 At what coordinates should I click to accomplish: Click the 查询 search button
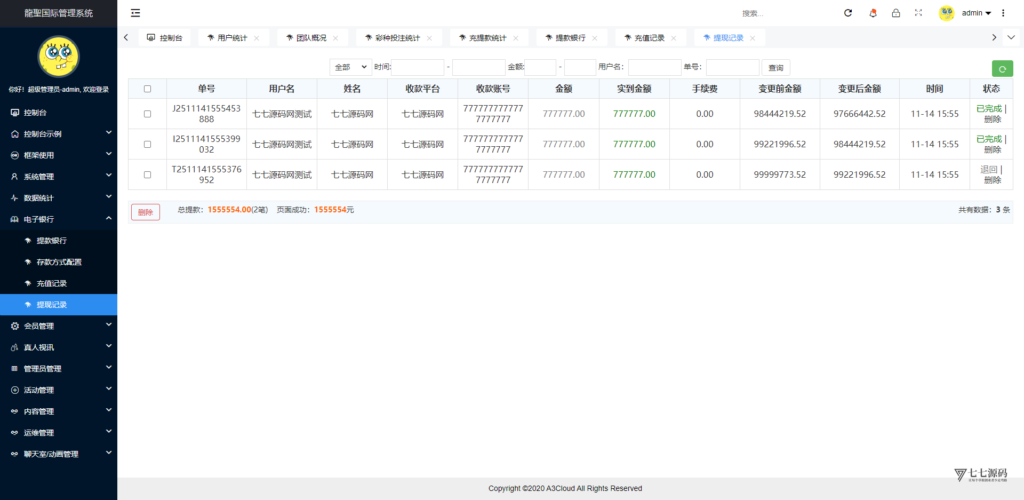tap(775, 68)
